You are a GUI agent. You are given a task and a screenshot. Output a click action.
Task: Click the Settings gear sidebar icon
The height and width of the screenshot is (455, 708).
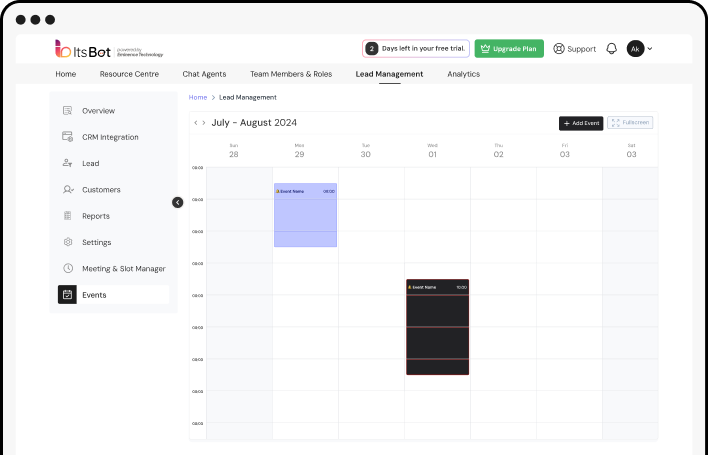click(x=68, y=242)
